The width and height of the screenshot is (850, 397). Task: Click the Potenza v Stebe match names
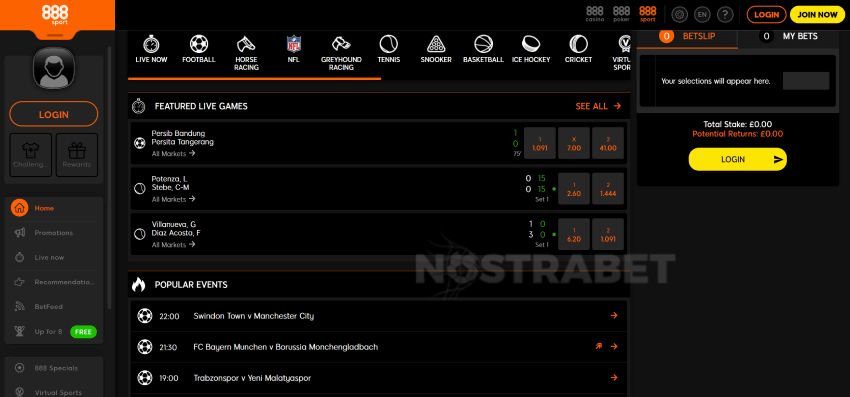click(x=170, y=183)
